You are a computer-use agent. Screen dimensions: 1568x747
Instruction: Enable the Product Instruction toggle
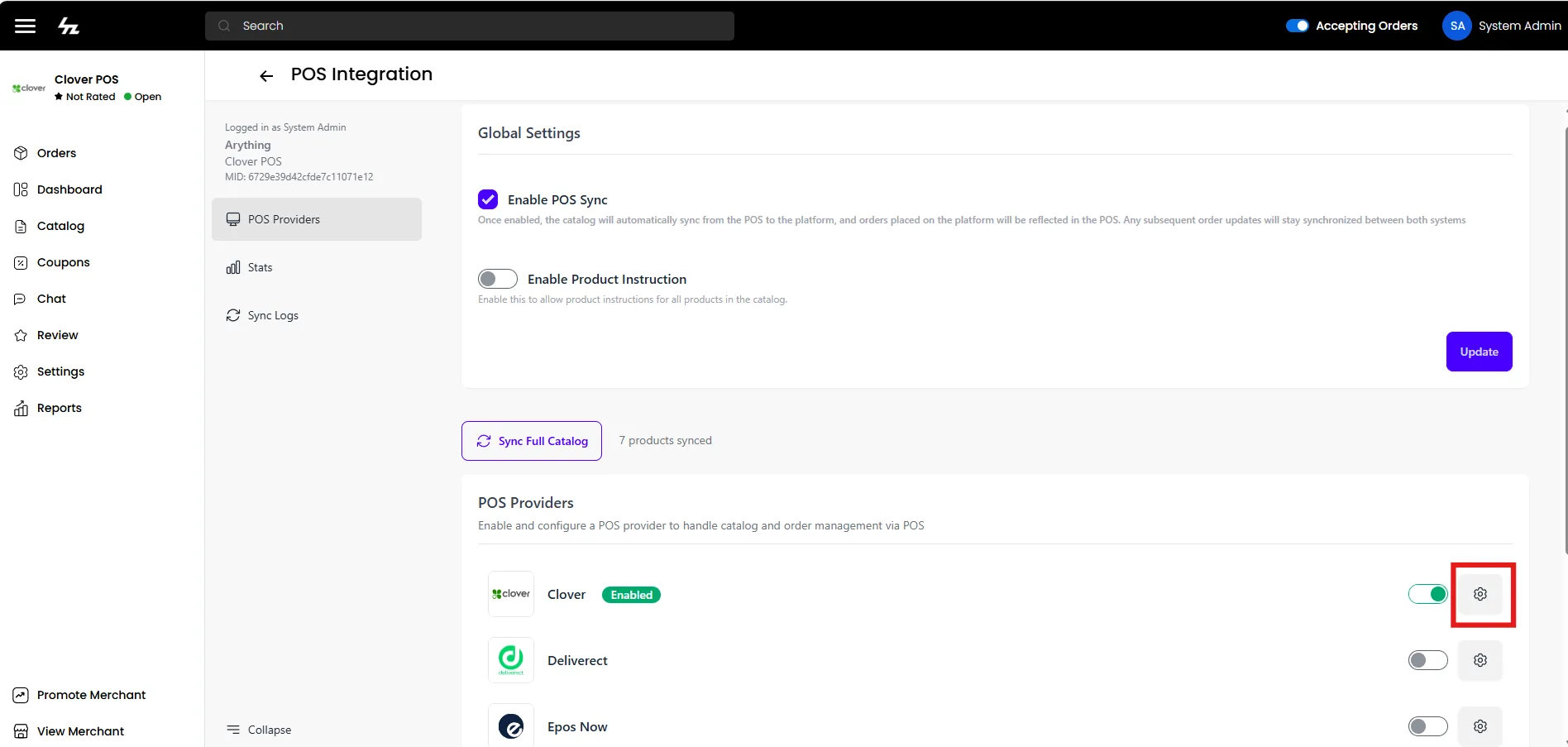coord(498,279)
